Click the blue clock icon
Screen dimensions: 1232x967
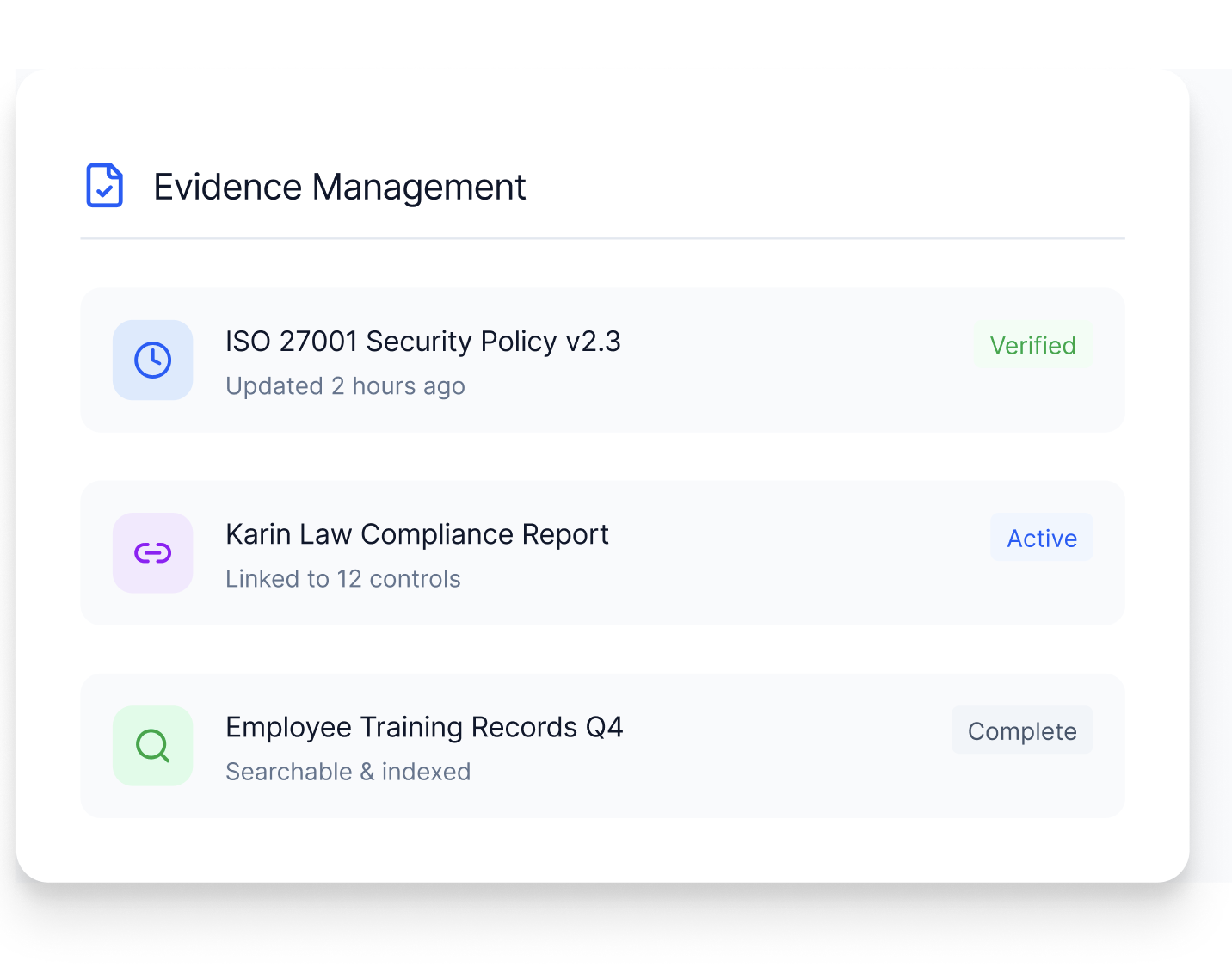[x=152, y=360]
